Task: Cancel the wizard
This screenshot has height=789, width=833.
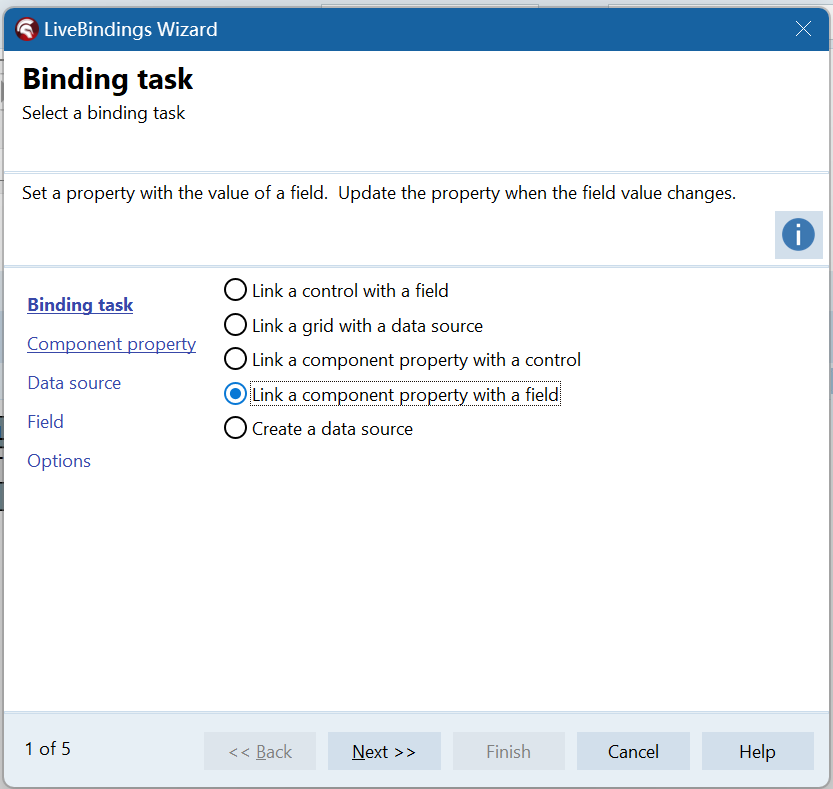Action: coord(633,751)
